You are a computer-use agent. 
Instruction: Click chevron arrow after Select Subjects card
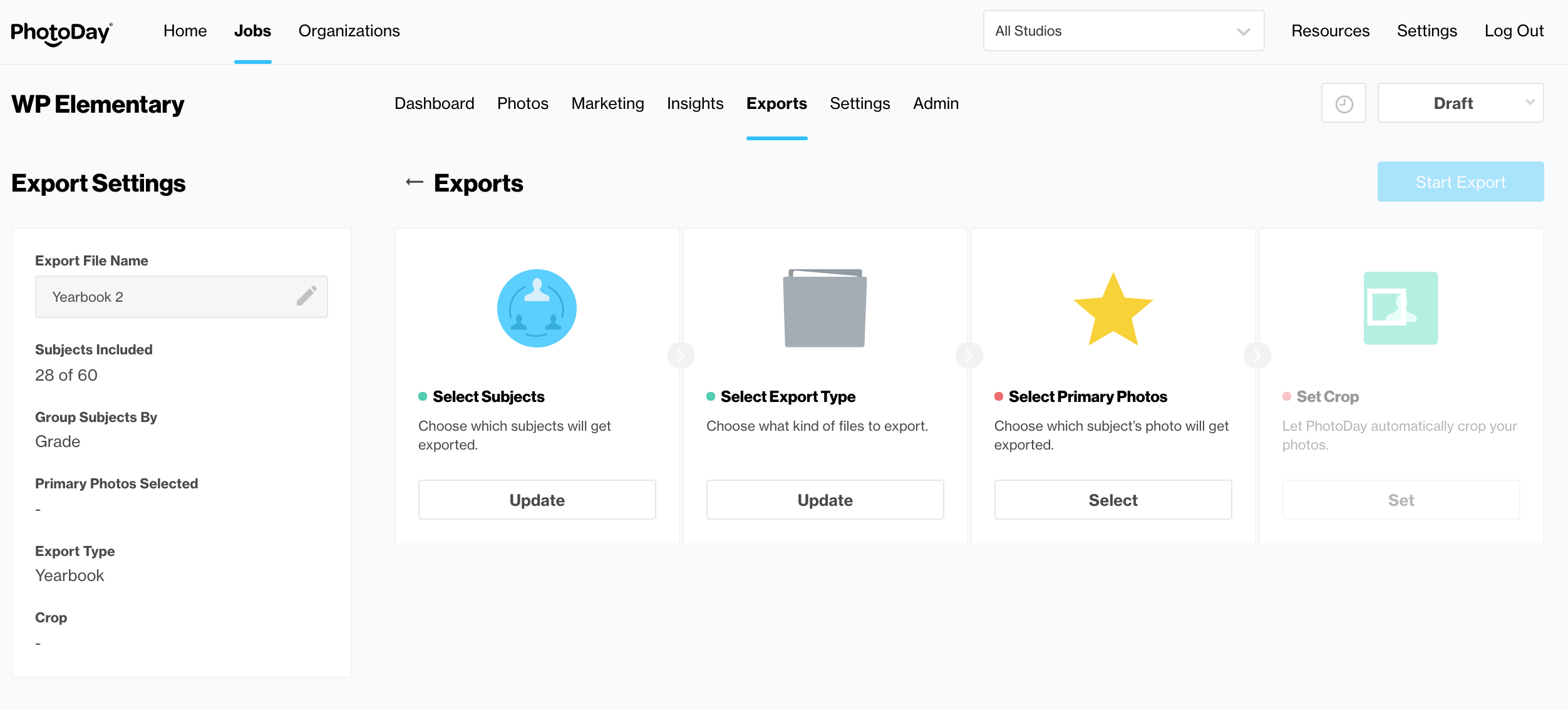click(681, 355)
